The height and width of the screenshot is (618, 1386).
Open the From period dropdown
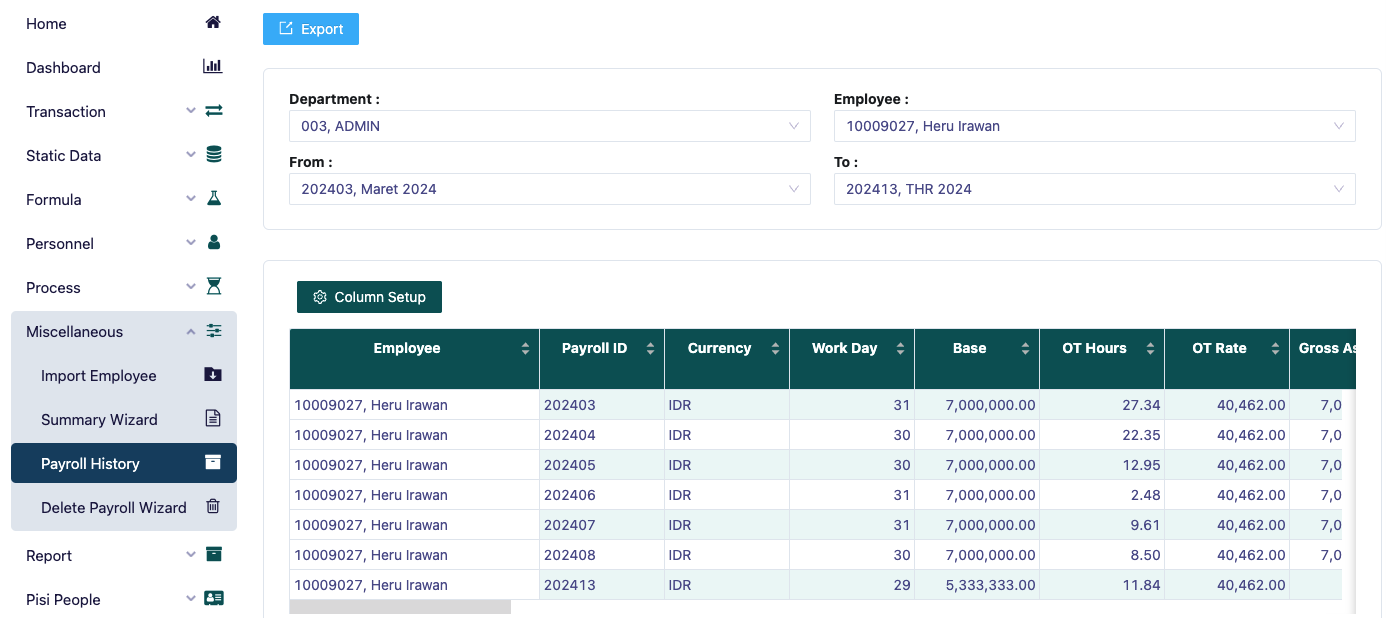tap(550, 189)
